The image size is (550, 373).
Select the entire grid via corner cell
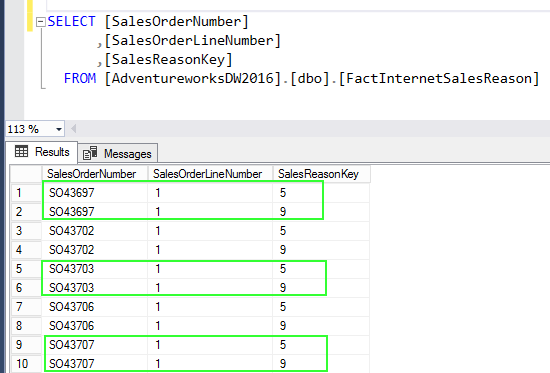pyautogui.click(x=26, y=174)
